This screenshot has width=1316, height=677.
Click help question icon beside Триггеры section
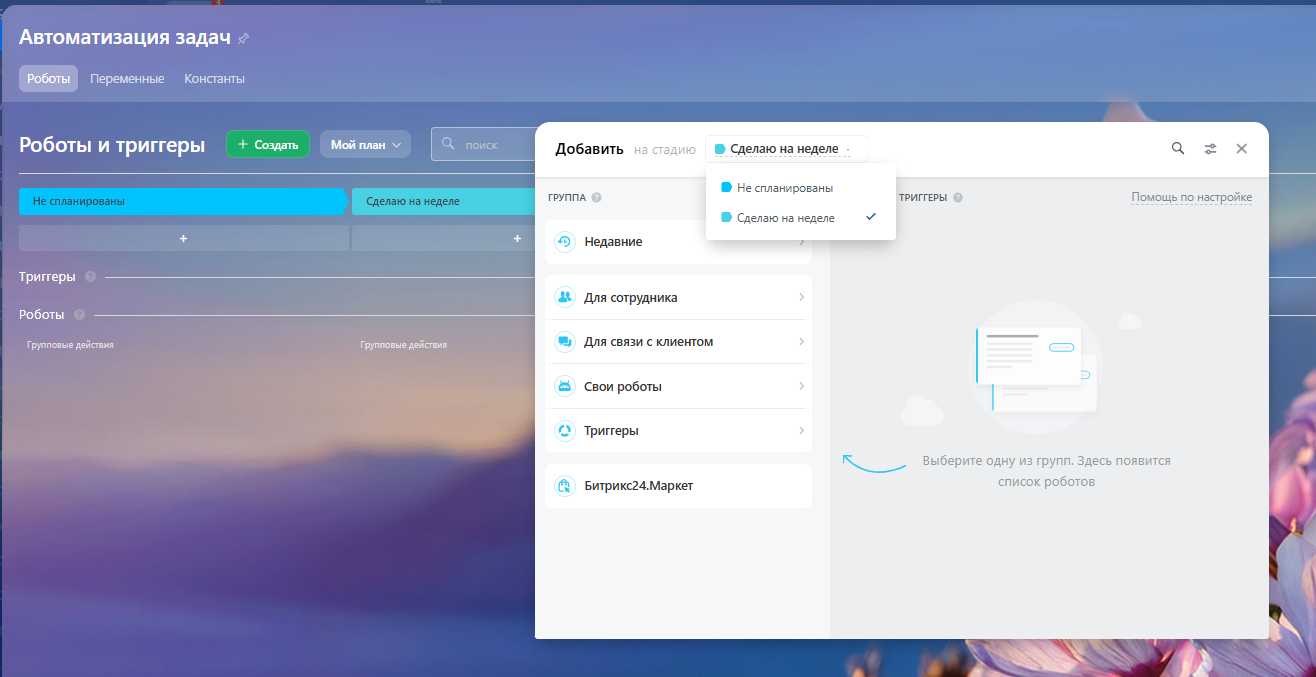point(90,277)
